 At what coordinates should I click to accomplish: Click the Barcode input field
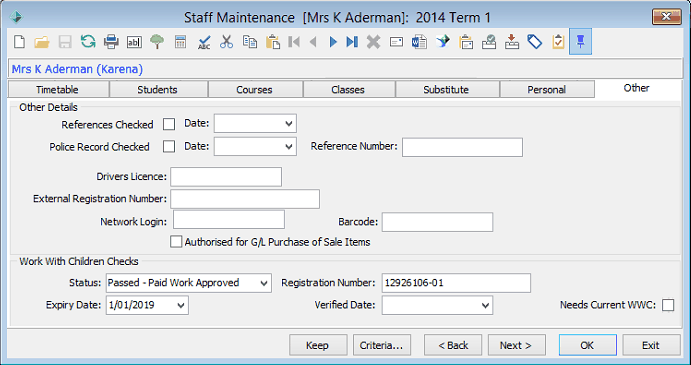coord(437,222)
